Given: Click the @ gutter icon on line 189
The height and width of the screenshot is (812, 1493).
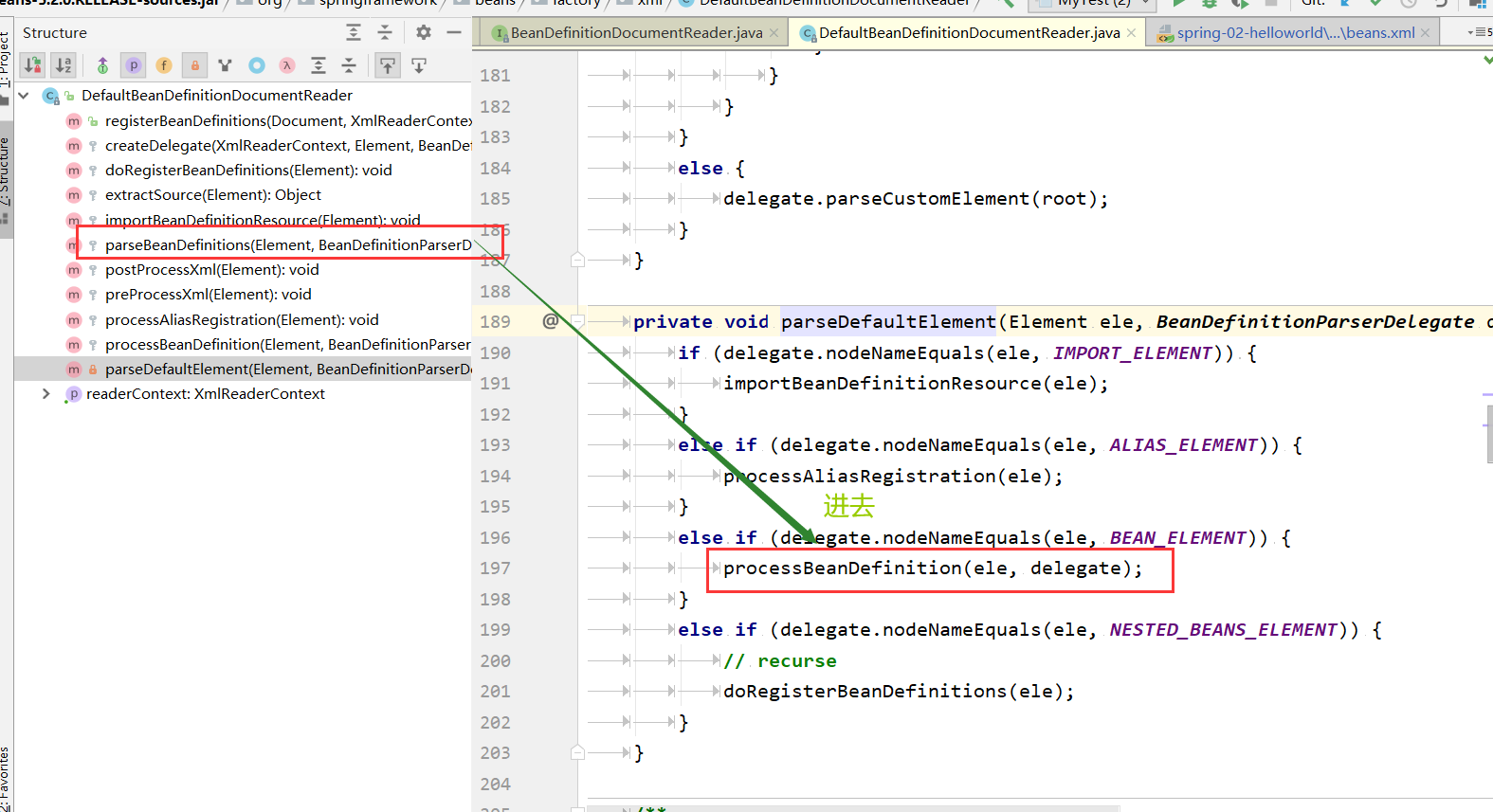Looking at the screenshot, I should point(550,321).
